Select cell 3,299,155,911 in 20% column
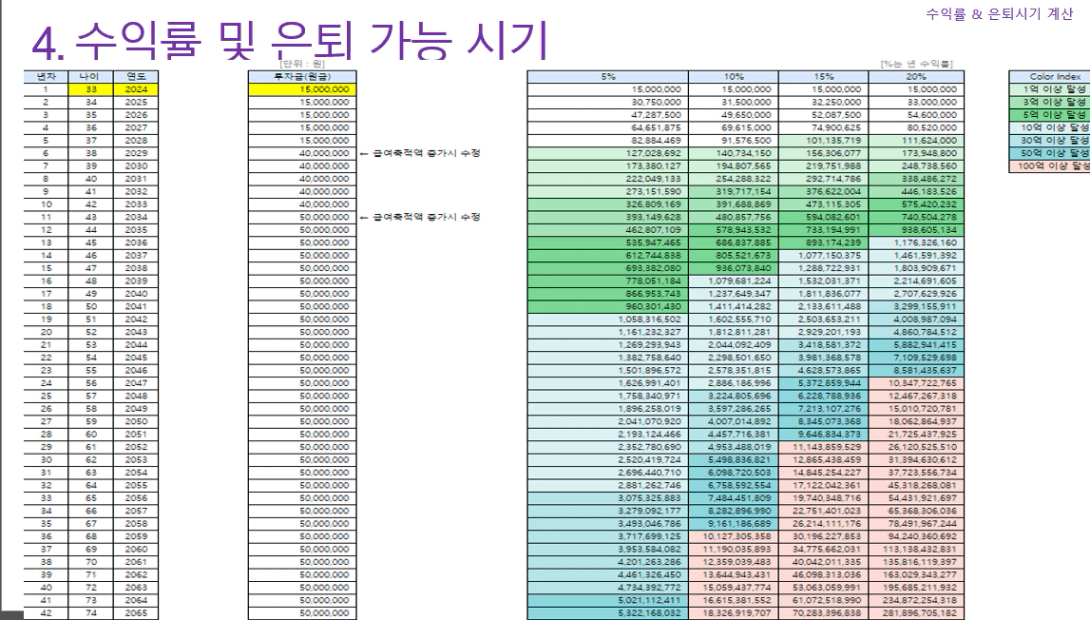Image resolution: width=1090 pixels, height=620 pixels. [x=916, y=307]
